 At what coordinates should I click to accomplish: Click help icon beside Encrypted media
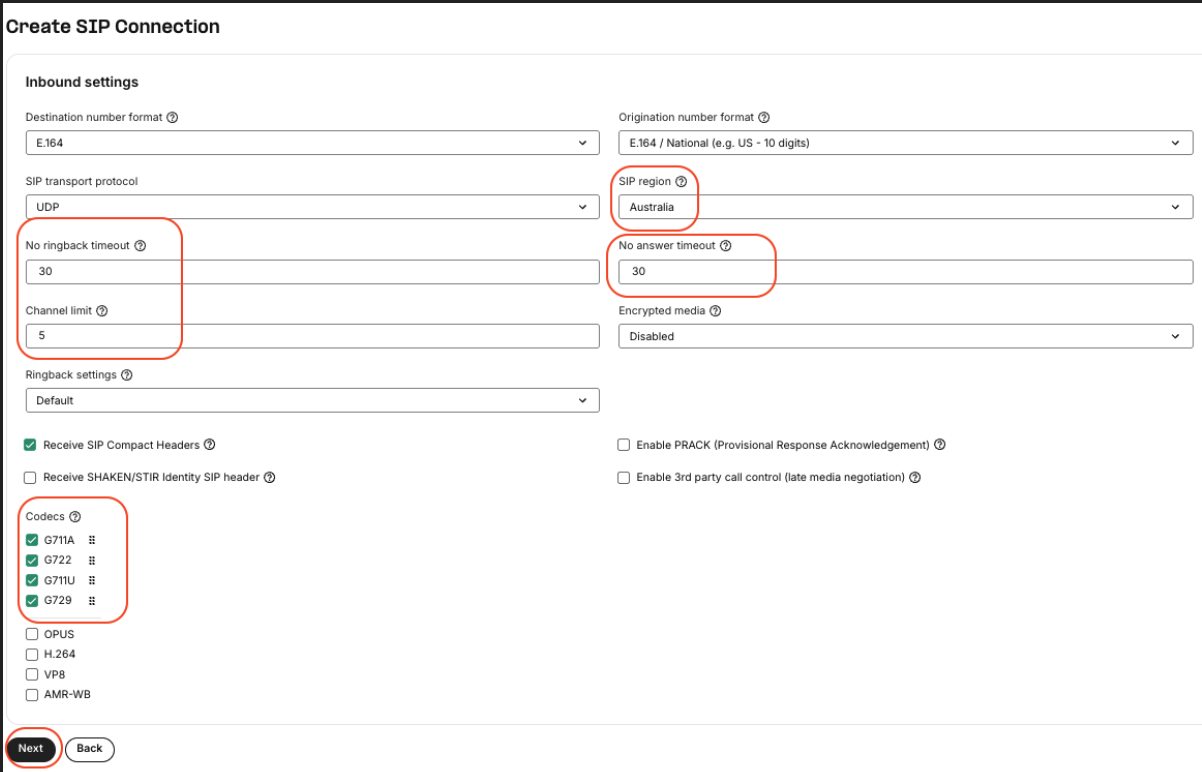(715, 311)
